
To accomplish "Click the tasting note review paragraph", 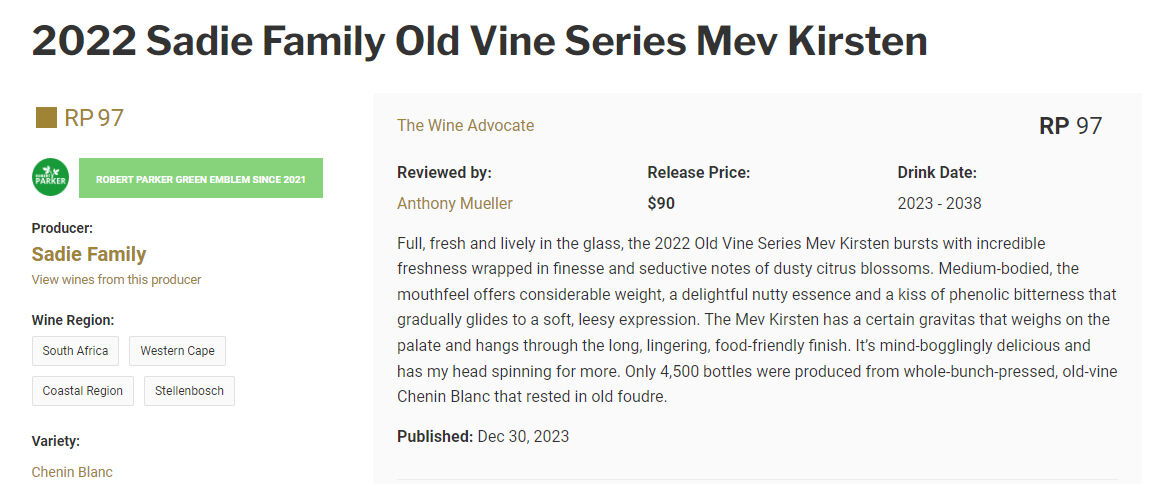I will point(756,320).
